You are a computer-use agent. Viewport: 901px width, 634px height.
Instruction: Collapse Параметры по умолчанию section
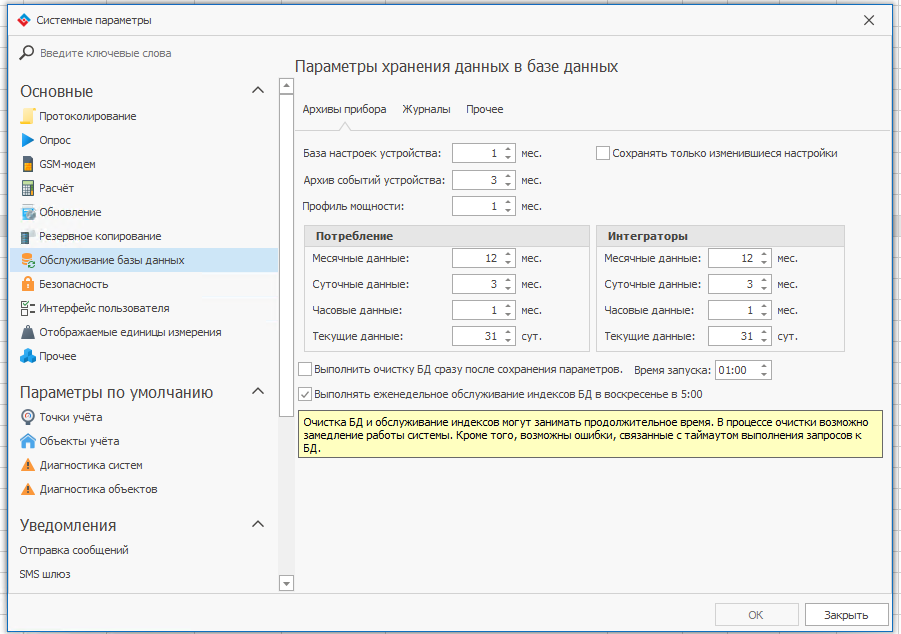[x=258, y=392]
